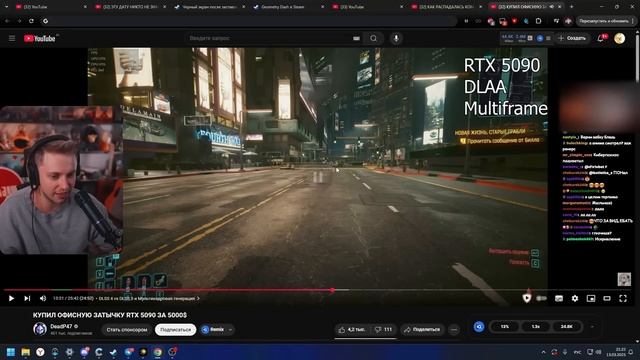Viewport: 640px width, 360px height.
Task: Click the Создать button
Action: (572, 38)
